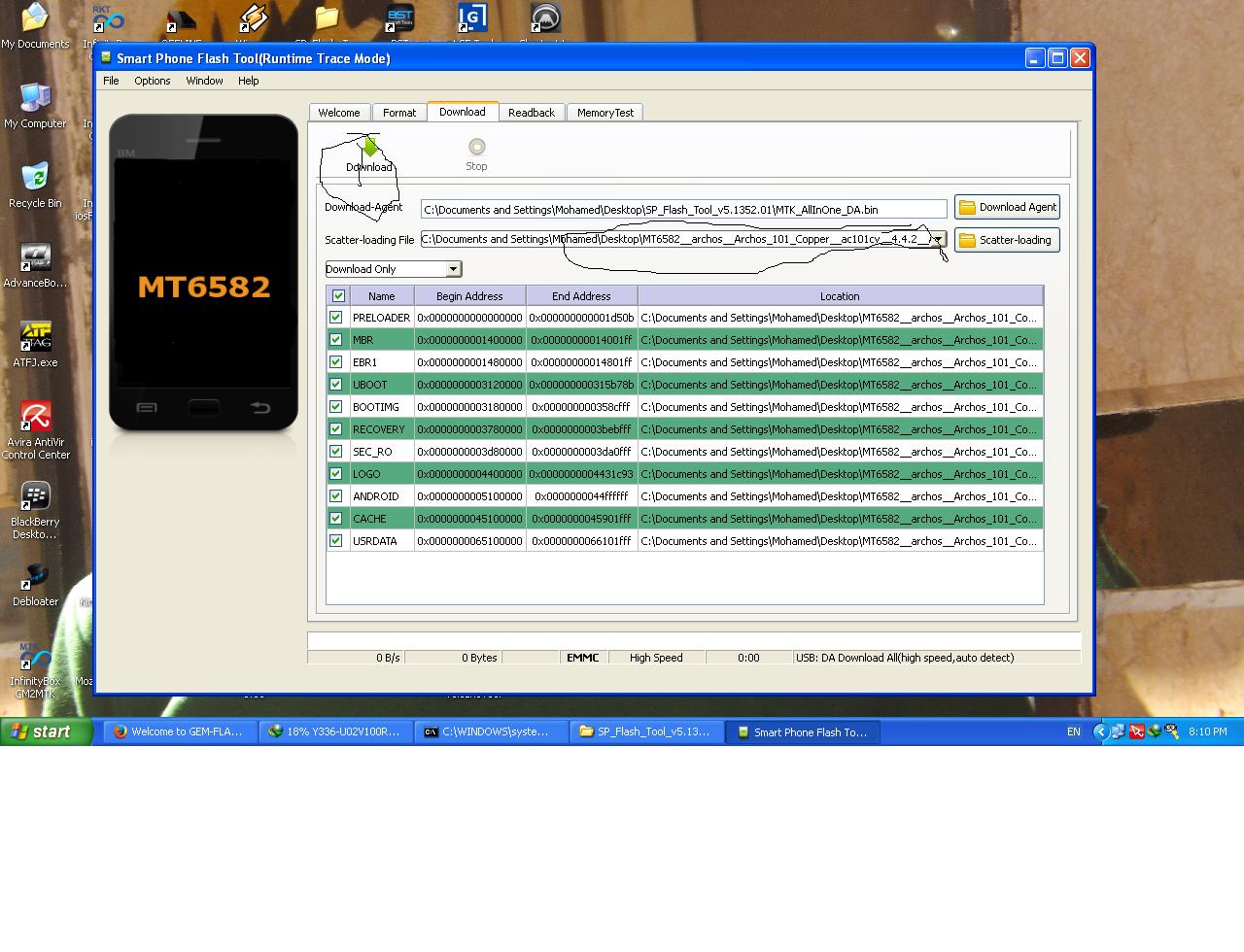Uncheck the RECOVERY partition checkbox
1244x952 pixels.
[x=336, y=429]
